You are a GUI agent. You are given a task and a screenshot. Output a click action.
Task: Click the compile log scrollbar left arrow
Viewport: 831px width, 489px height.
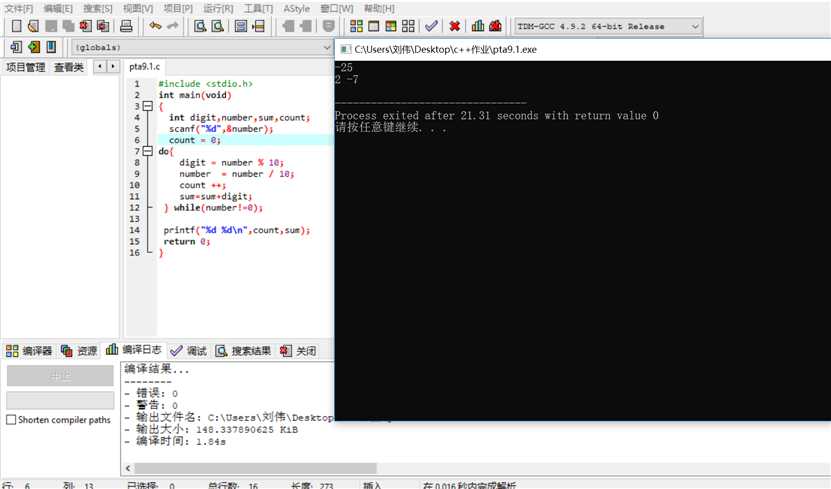pos(128,468)
